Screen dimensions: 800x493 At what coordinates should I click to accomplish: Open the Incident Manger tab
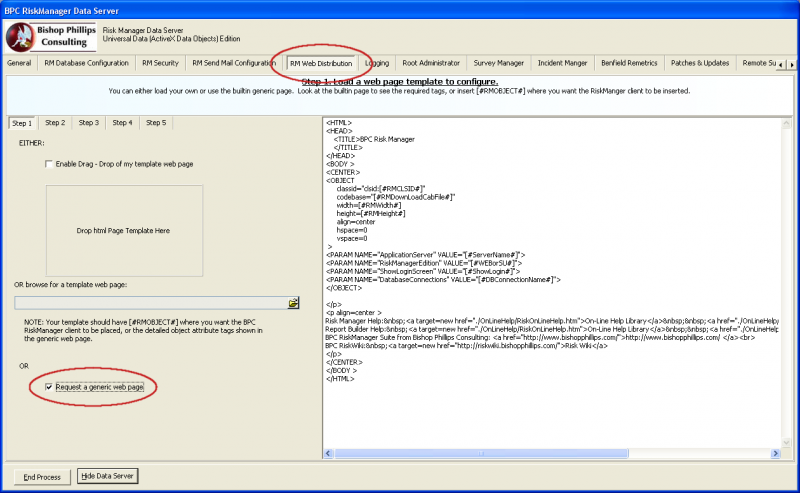point(562,63)
